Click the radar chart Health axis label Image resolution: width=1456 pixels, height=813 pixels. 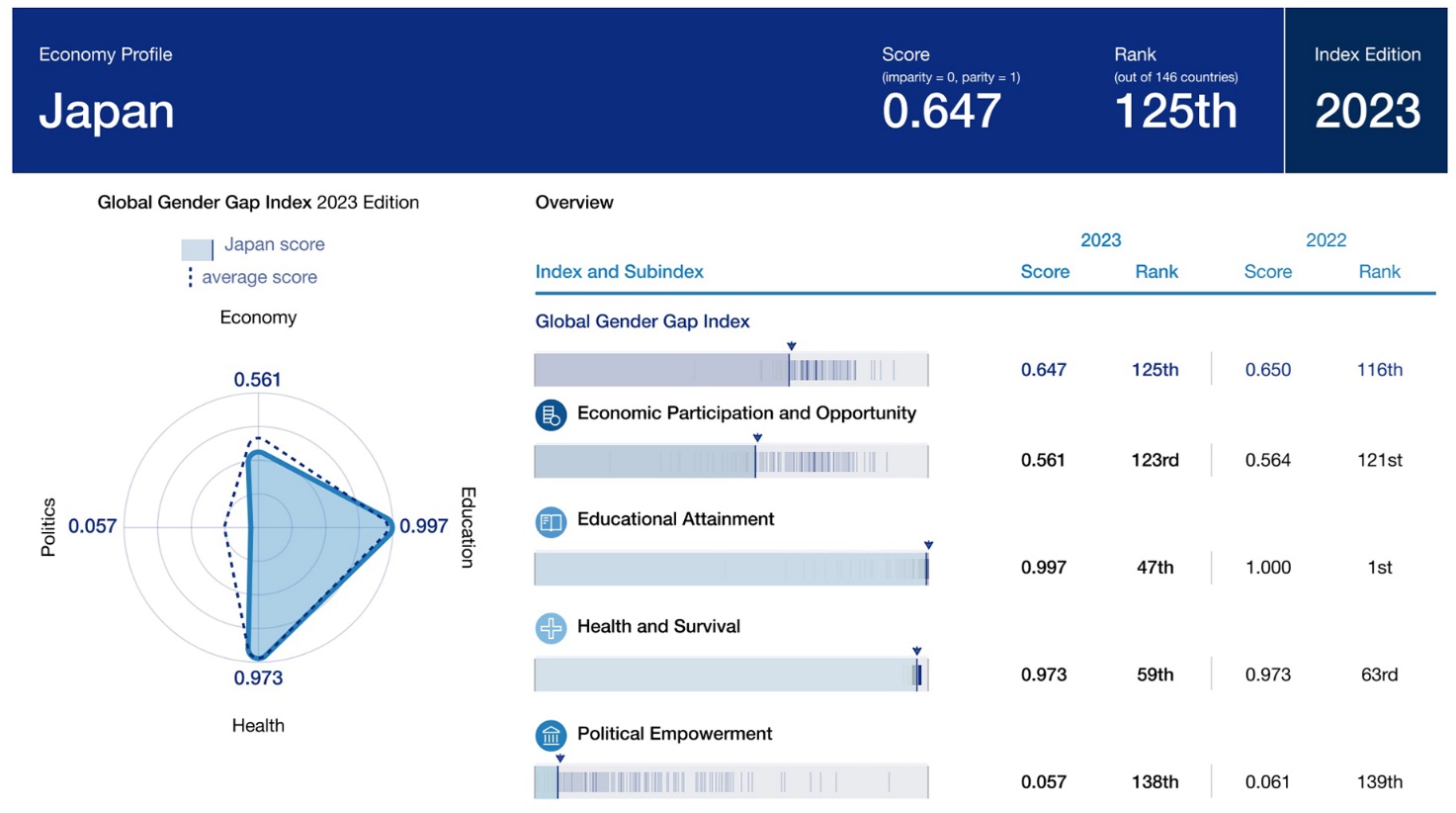(258, 726)
